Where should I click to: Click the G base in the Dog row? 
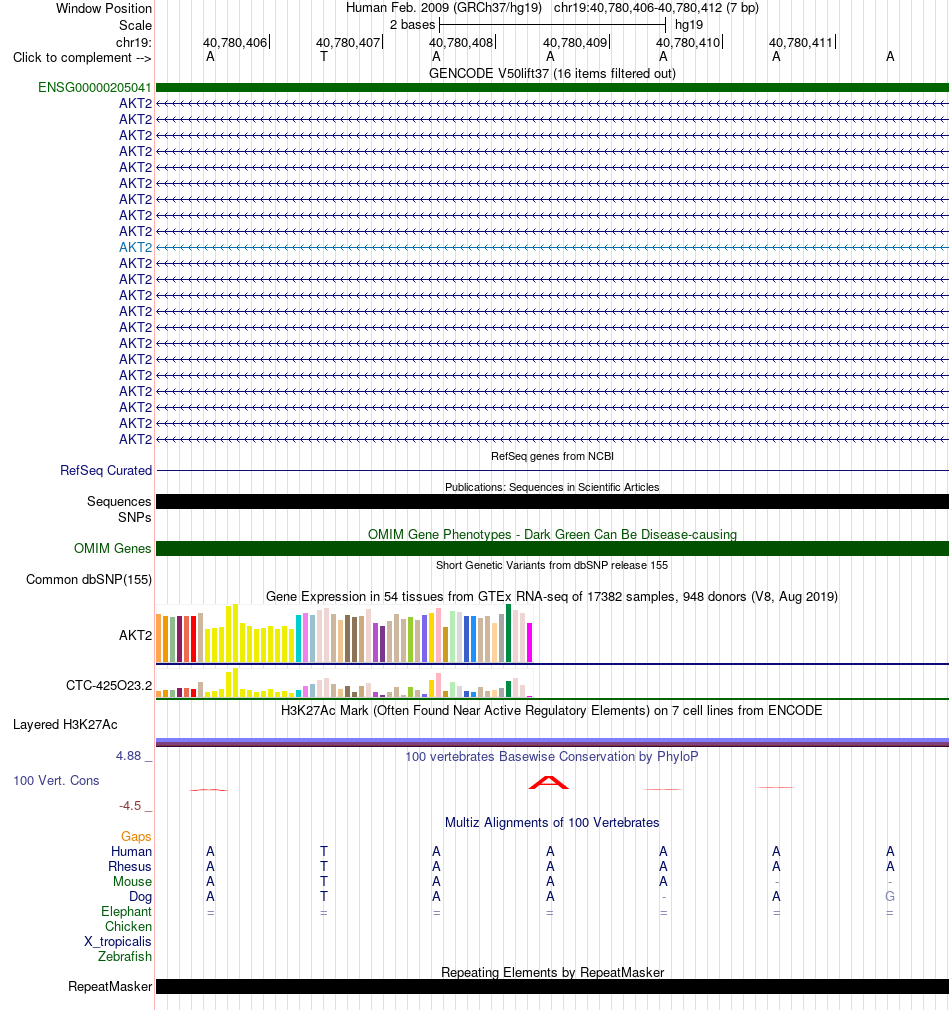[x=889, y=896]
